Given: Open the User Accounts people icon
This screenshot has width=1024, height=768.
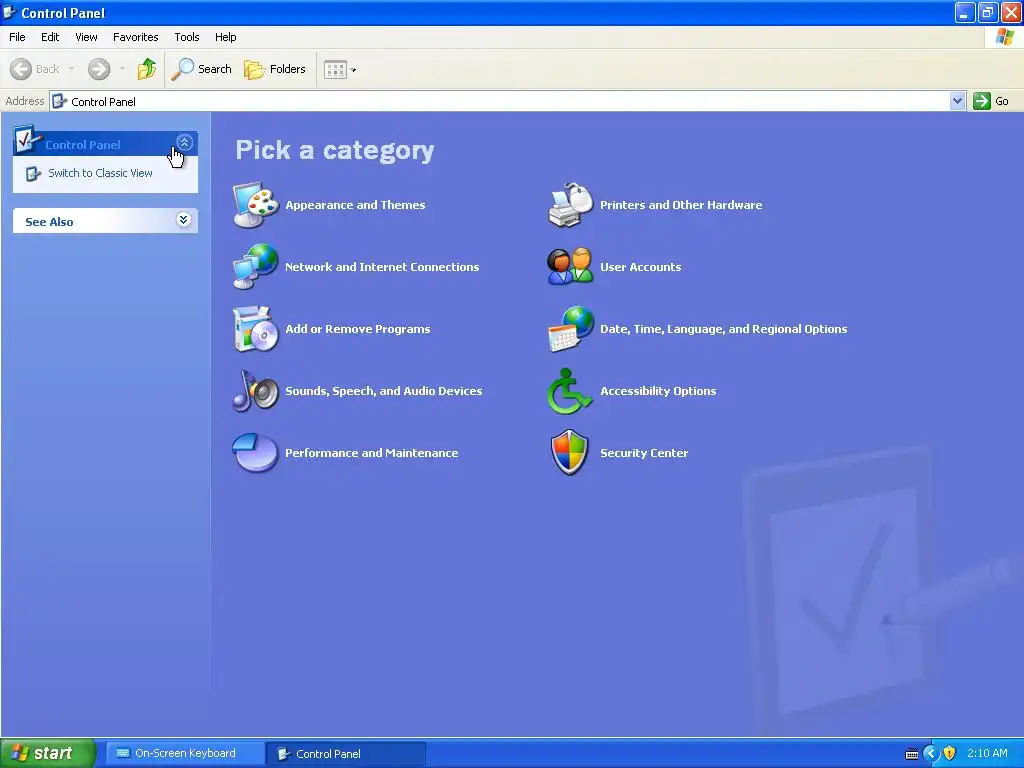Looking at the screenshot, I should [570, 266].
